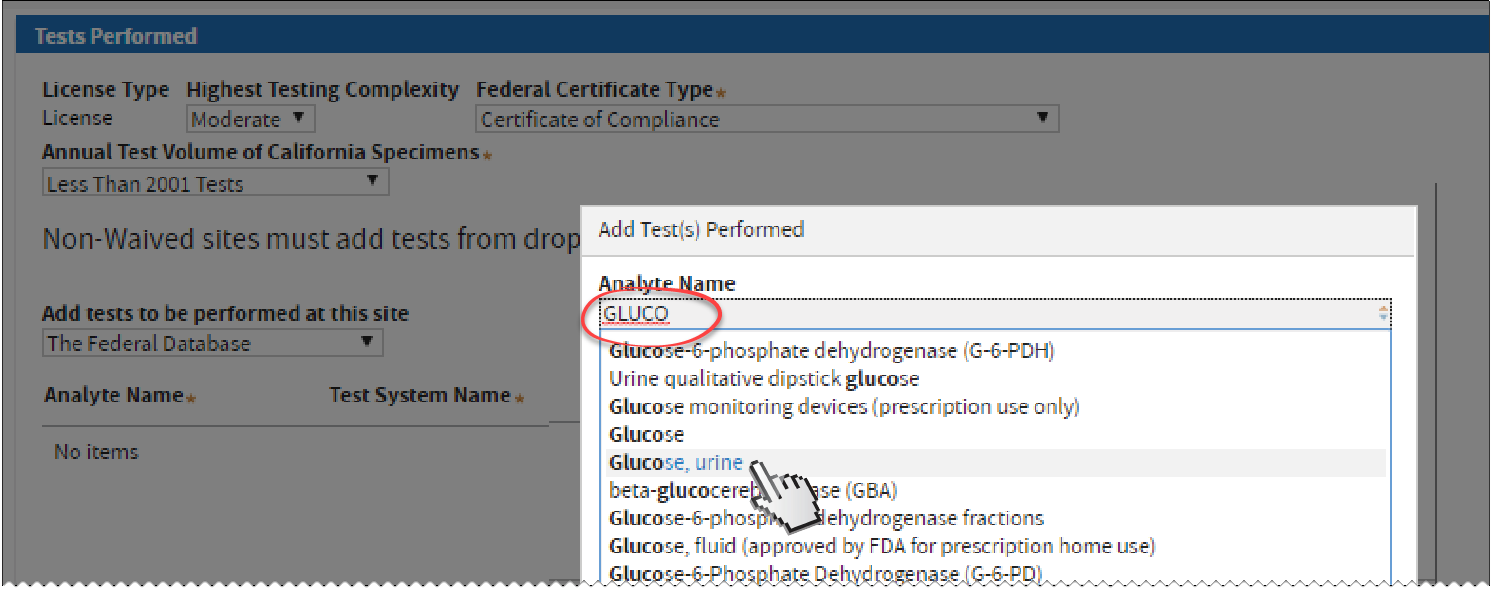Expand the Federal Certificate Type dropdown
Viewport: 1493px width, 592px height.
pyautogui.click(x=766, y=119)
